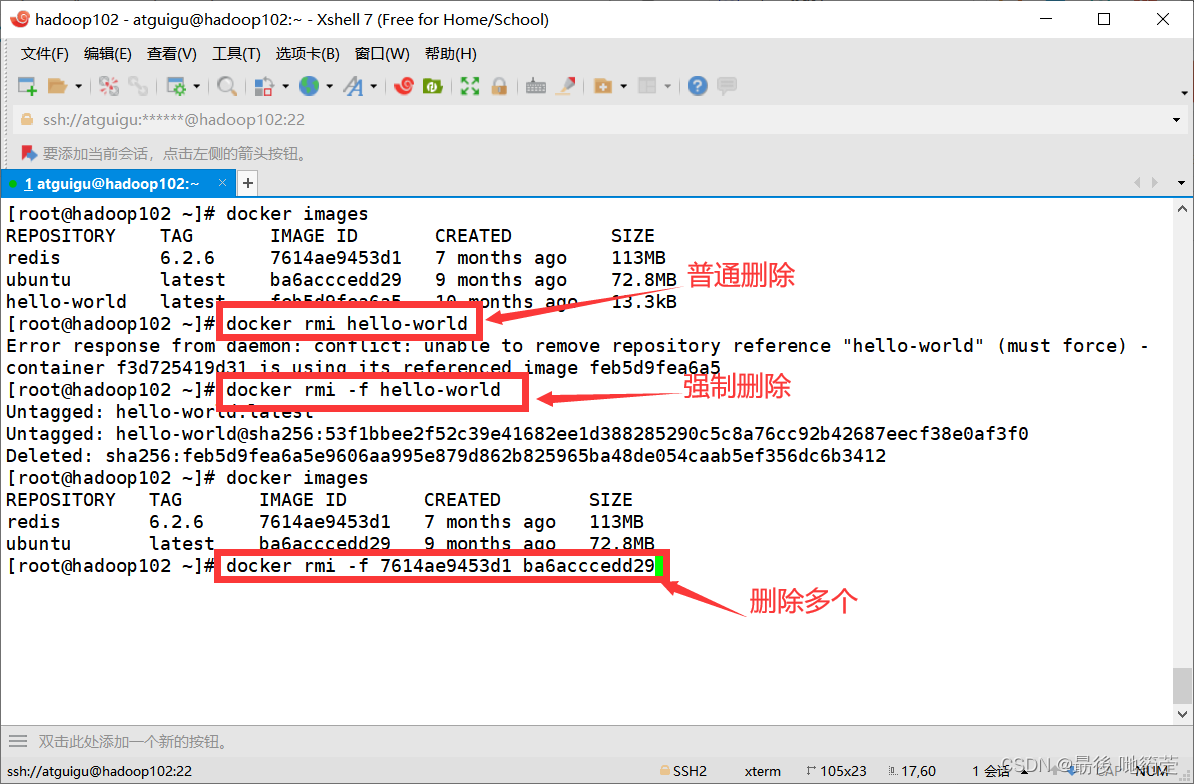Click the tab scroll left arrow
The width and height of the screenshot is (1194, 784).
point(1138,183)
